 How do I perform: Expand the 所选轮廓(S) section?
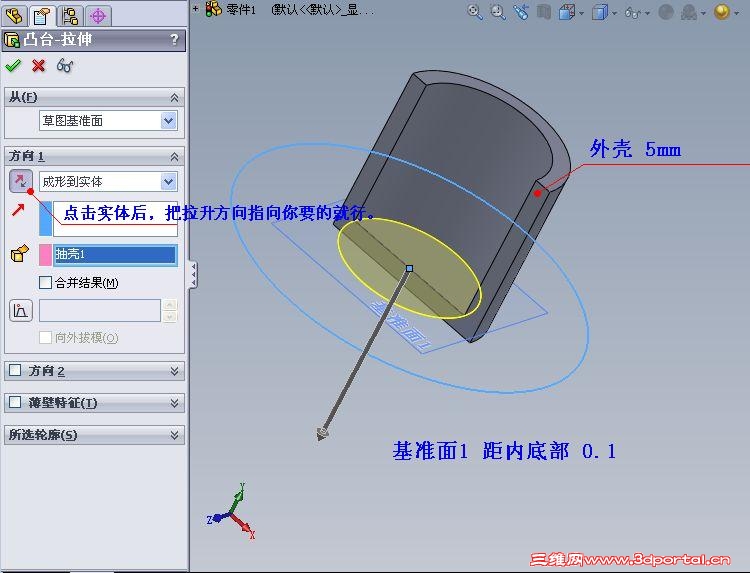[x=174, y=435]
